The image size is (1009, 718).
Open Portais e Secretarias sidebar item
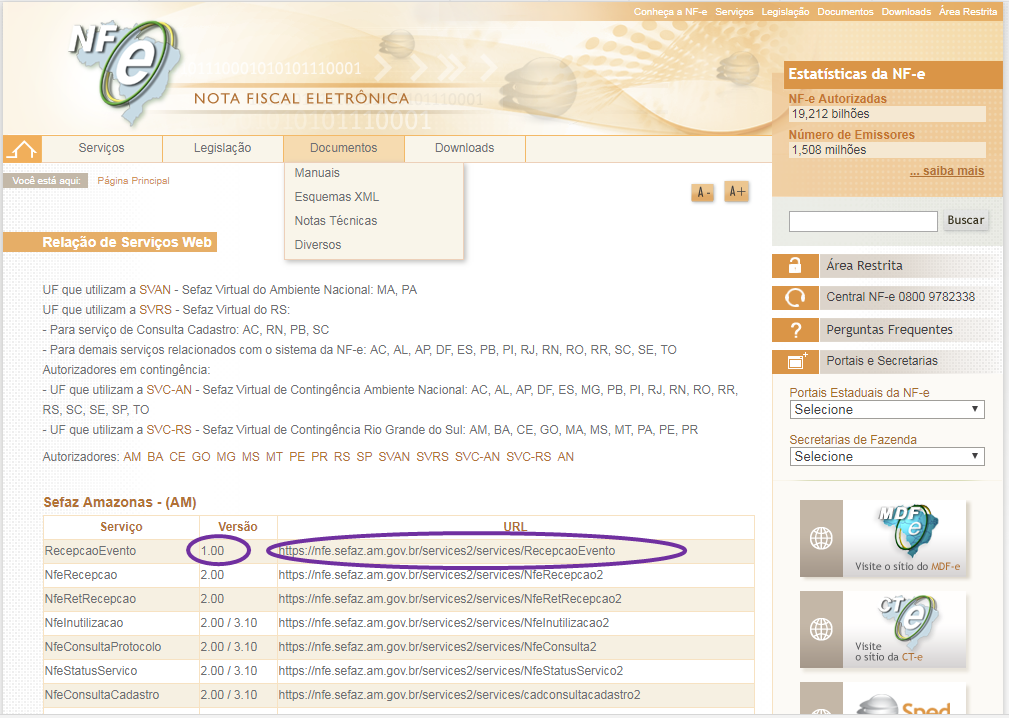click(882, 361)
